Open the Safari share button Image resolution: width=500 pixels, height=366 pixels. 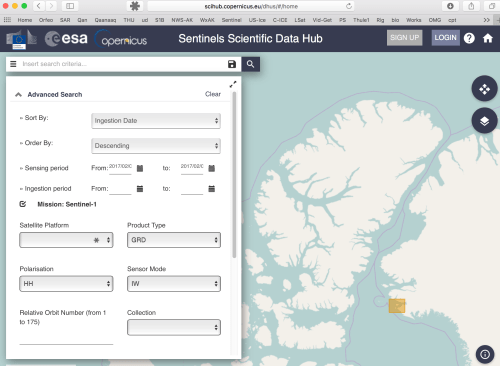click(x=471, y=6)
